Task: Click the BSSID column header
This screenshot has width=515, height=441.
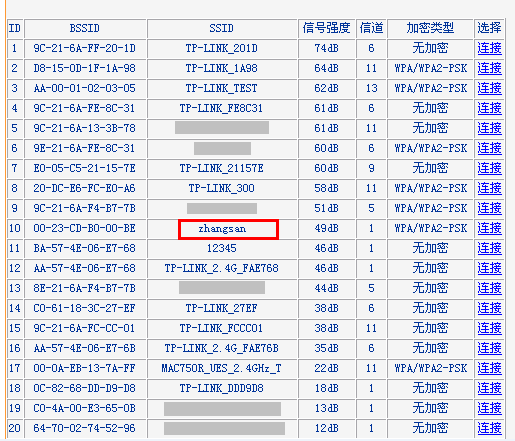Action: click(85, 28)
